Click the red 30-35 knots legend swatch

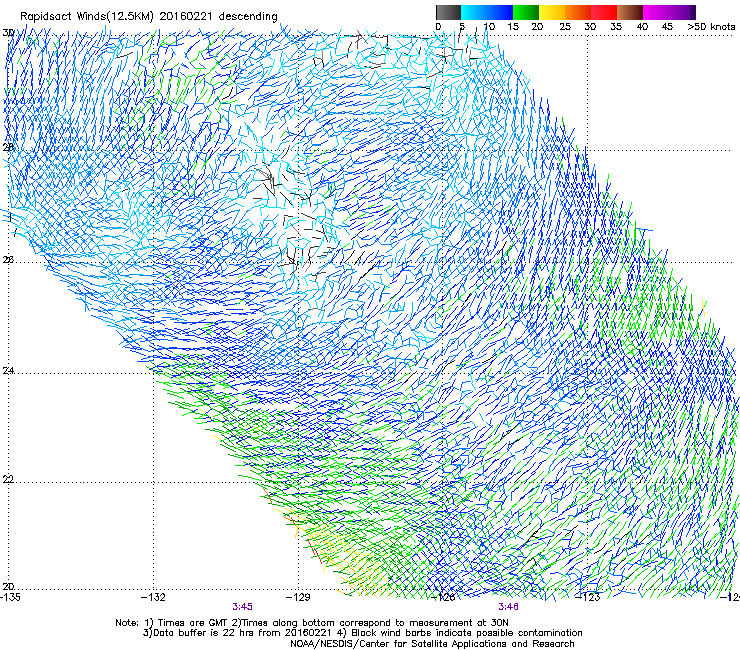pyautogui.click(x=604, y=12)
